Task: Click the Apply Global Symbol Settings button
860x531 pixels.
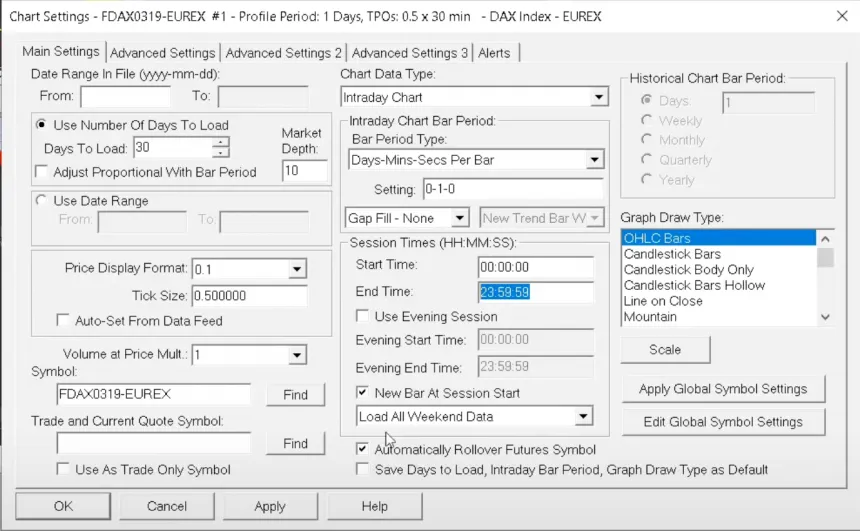Action: point(722,389)
